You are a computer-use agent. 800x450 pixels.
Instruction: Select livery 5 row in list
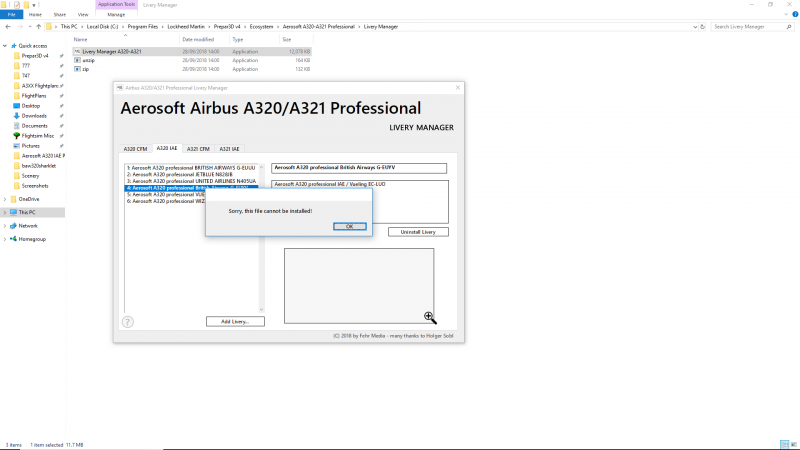165,194
